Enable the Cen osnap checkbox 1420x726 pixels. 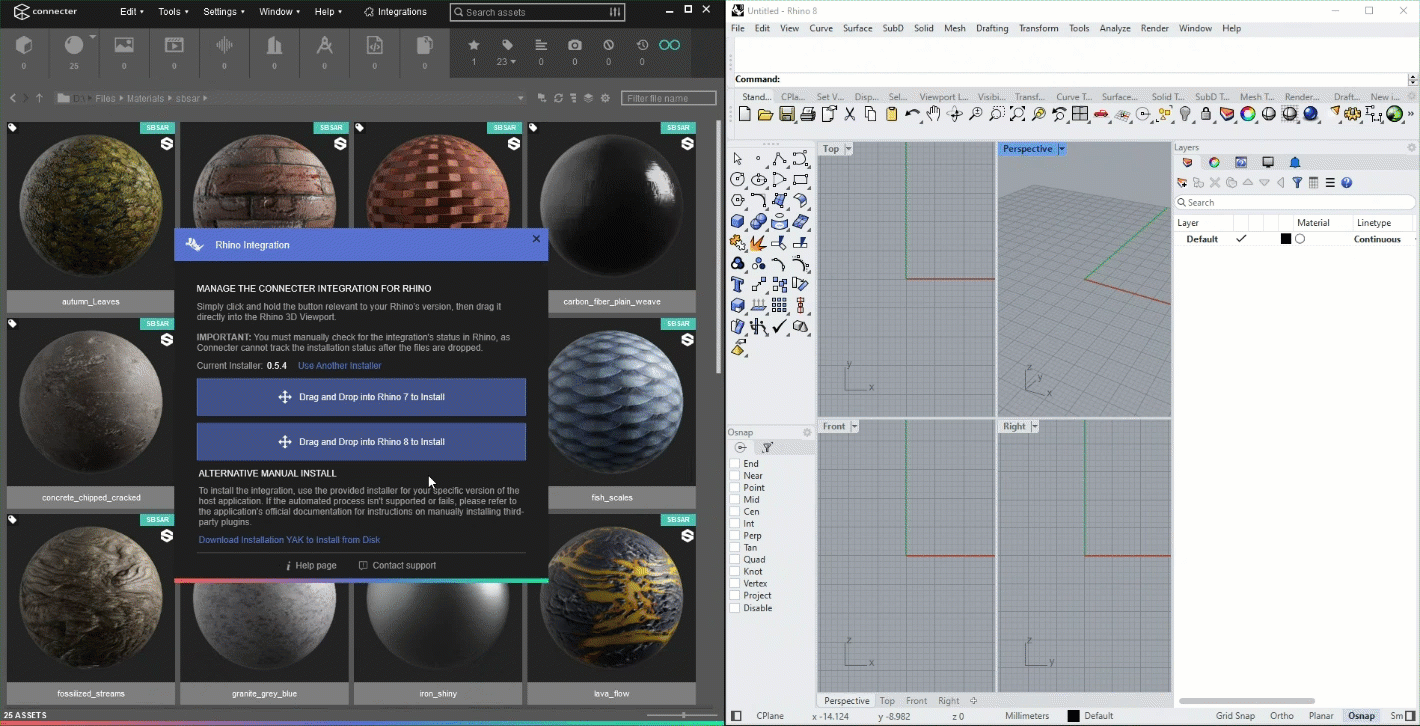point(735,512)
